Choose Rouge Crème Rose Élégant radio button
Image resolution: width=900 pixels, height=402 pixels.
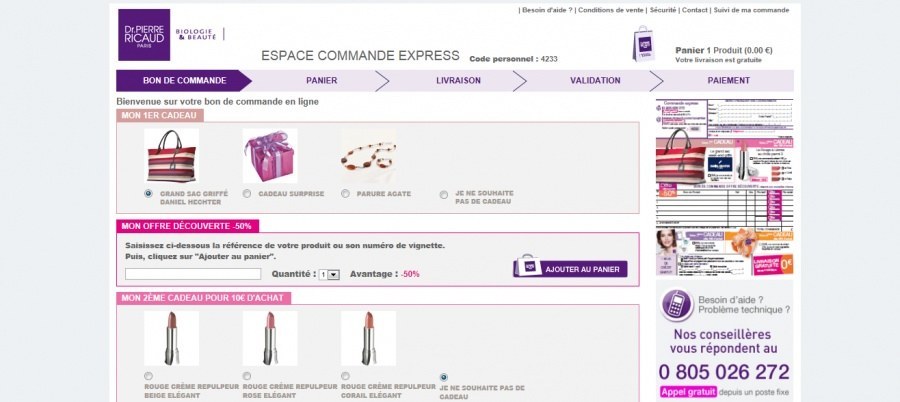point(247,376)
